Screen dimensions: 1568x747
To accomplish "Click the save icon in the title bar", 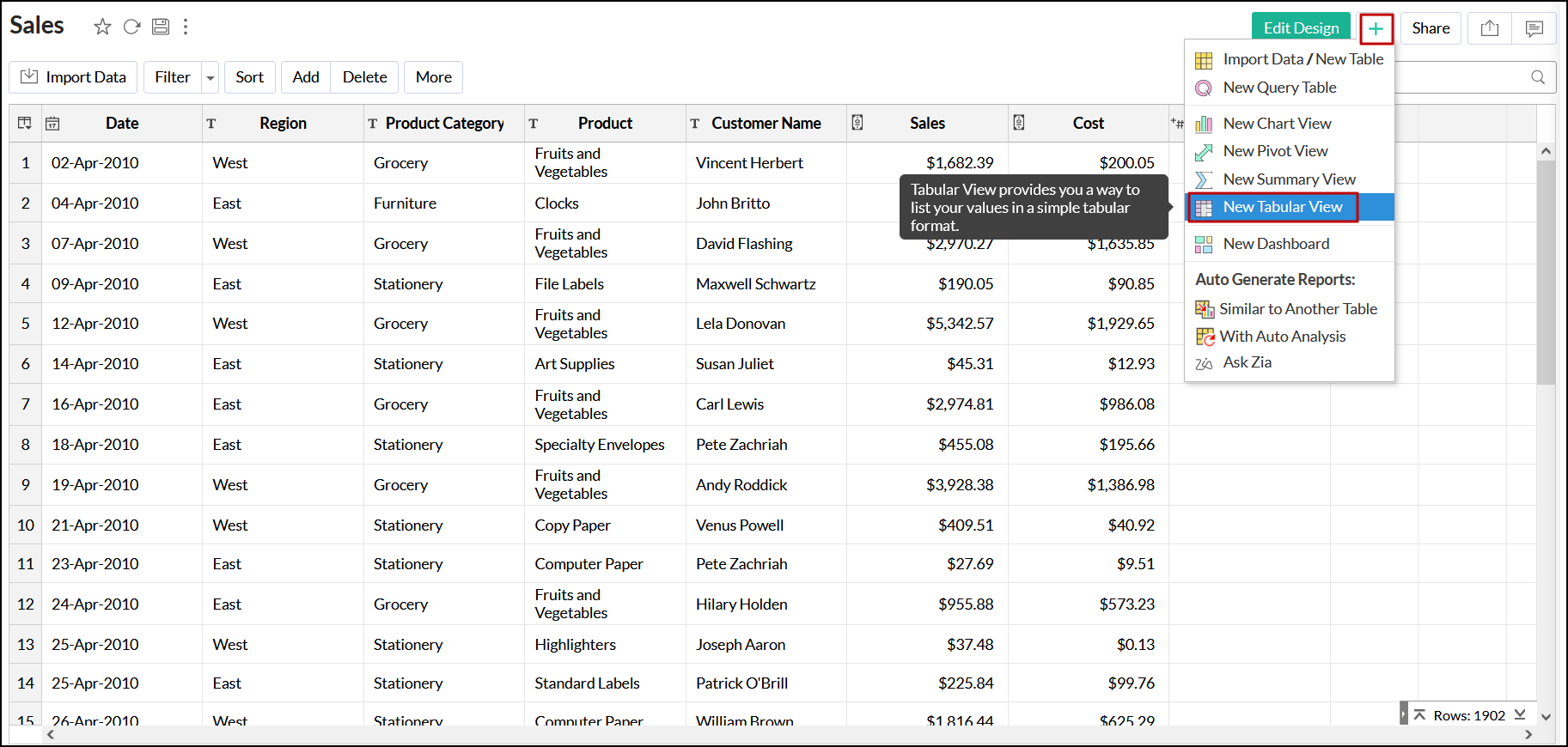I will pos(161,27).
